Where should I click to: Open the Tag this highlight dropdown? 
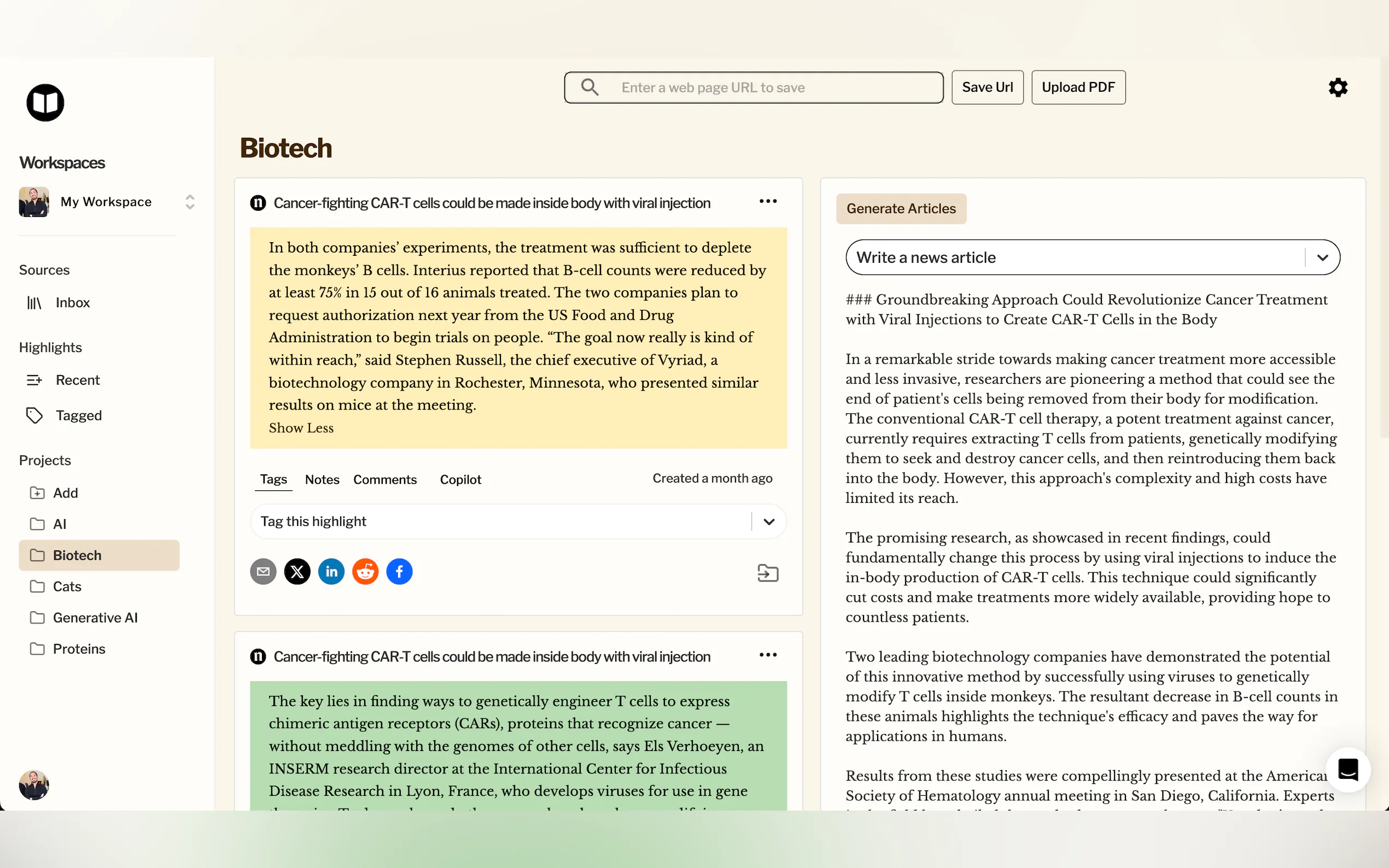pyautogui.click(x=768, y=521)
